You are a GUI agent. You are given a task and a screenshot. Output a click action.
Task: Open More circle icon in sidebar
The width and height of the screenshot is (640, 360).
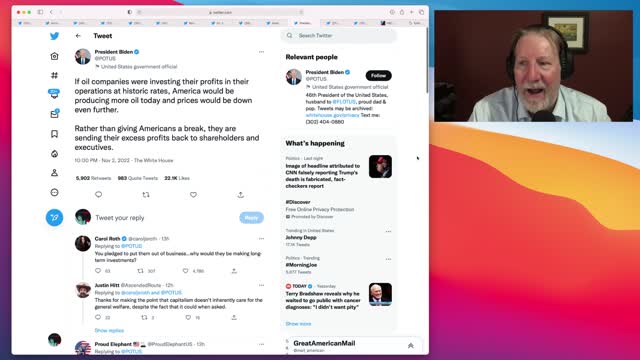click(x=54, y=192)
